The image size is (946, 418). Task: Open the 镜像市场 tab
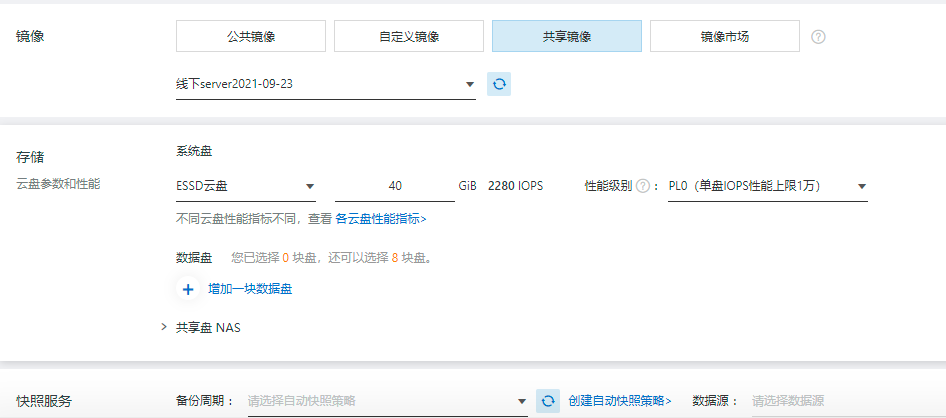coord(724,37)
